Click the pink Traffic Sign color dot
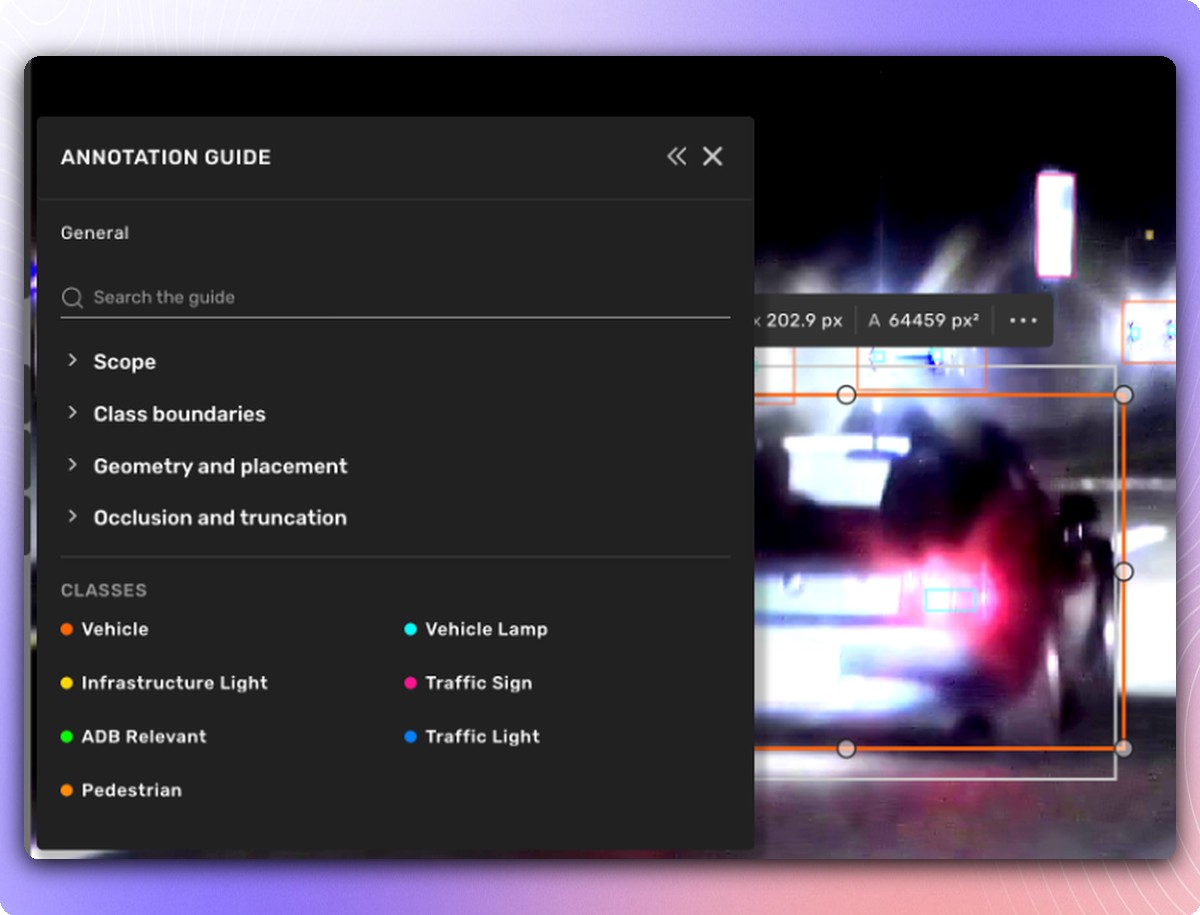This screenshot has height=915, width=1200. point(411,683)
